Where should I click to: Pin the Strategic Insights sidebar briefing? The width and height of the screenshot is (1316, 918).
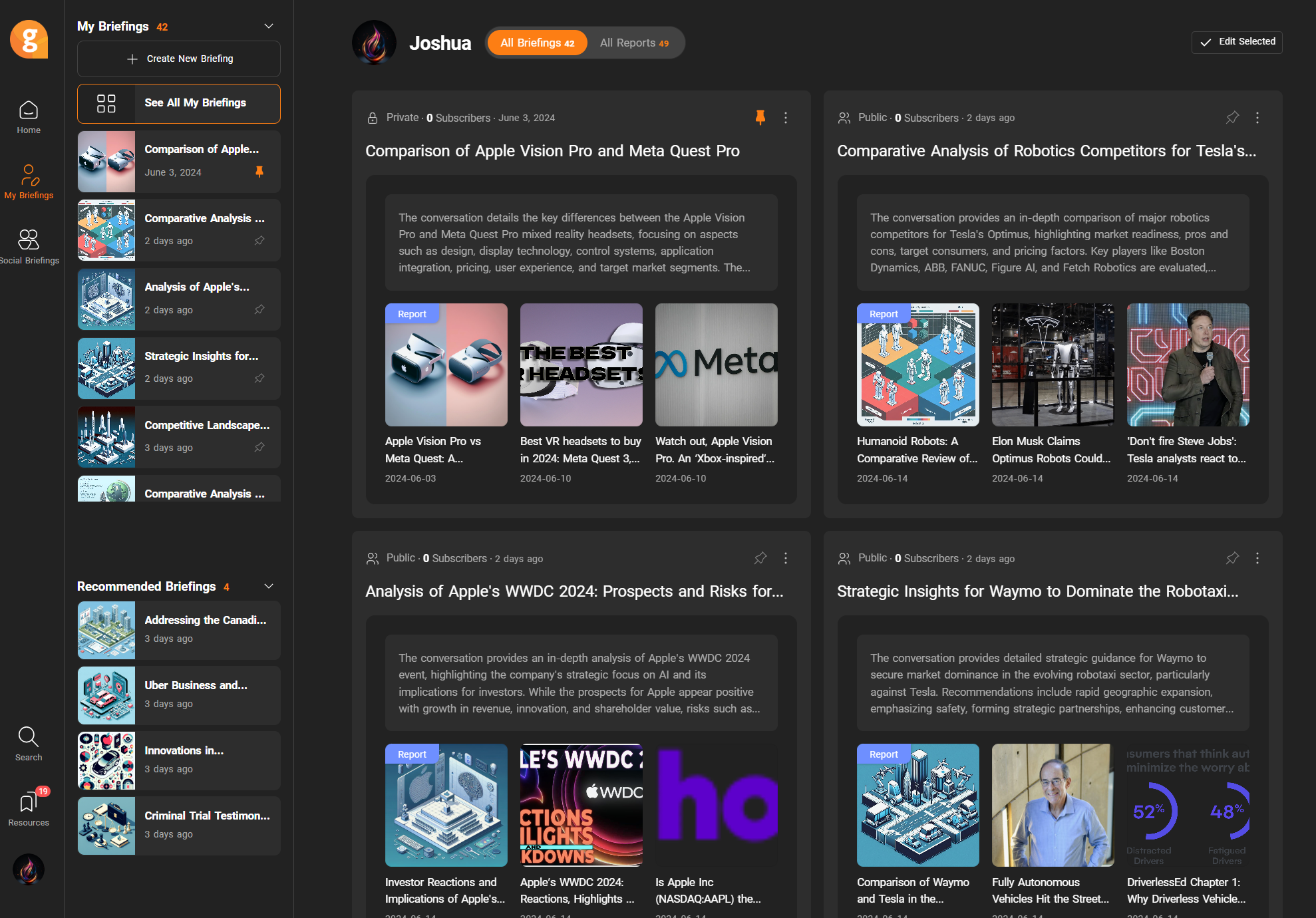(259, 379)
